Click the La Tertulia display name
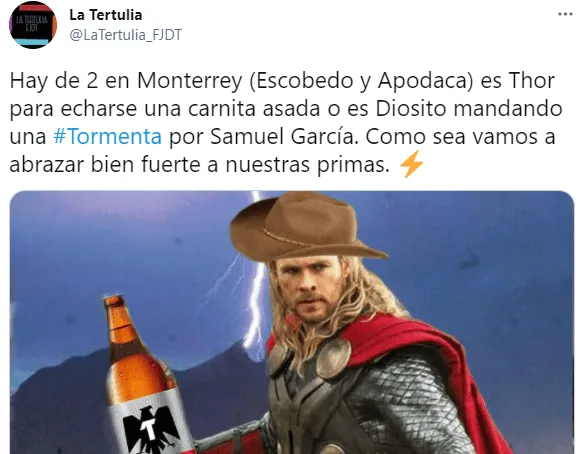The height and width of the screenshot is (454, 584). click(106, 15)
